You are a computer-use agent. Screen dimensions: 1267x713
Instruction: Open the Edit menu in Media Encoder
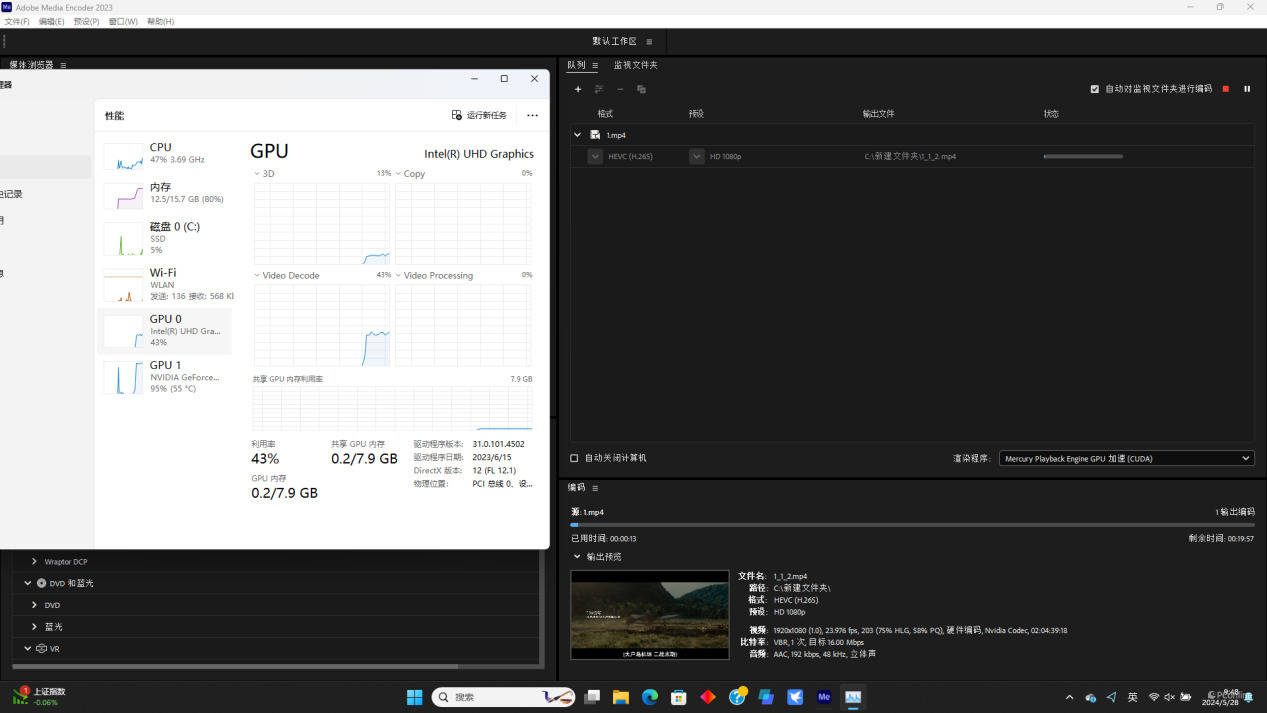coord(52,21)
